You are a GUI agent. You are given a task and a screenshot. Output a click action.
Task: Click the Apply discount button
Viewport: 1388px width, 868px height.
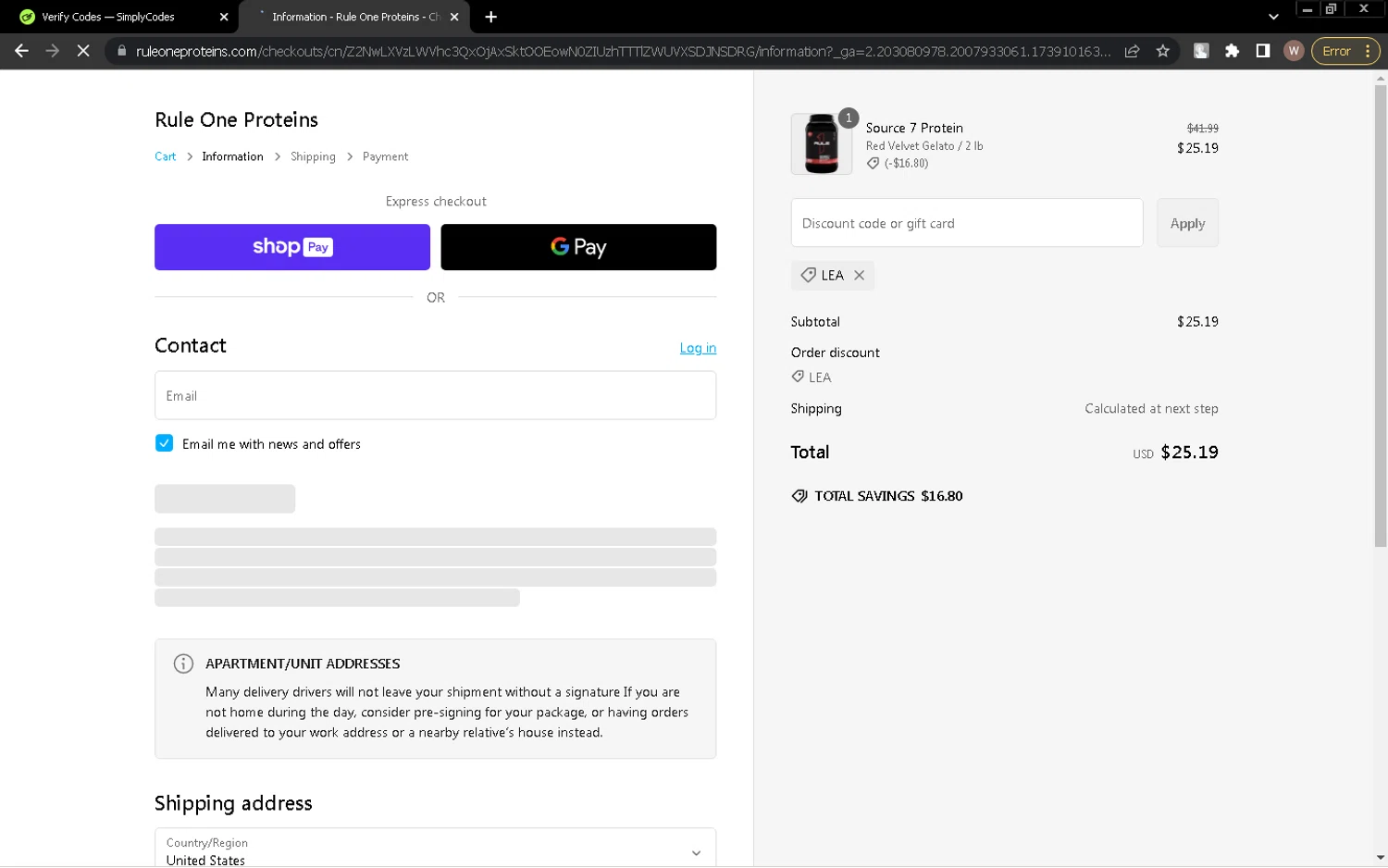(1187, 223)
